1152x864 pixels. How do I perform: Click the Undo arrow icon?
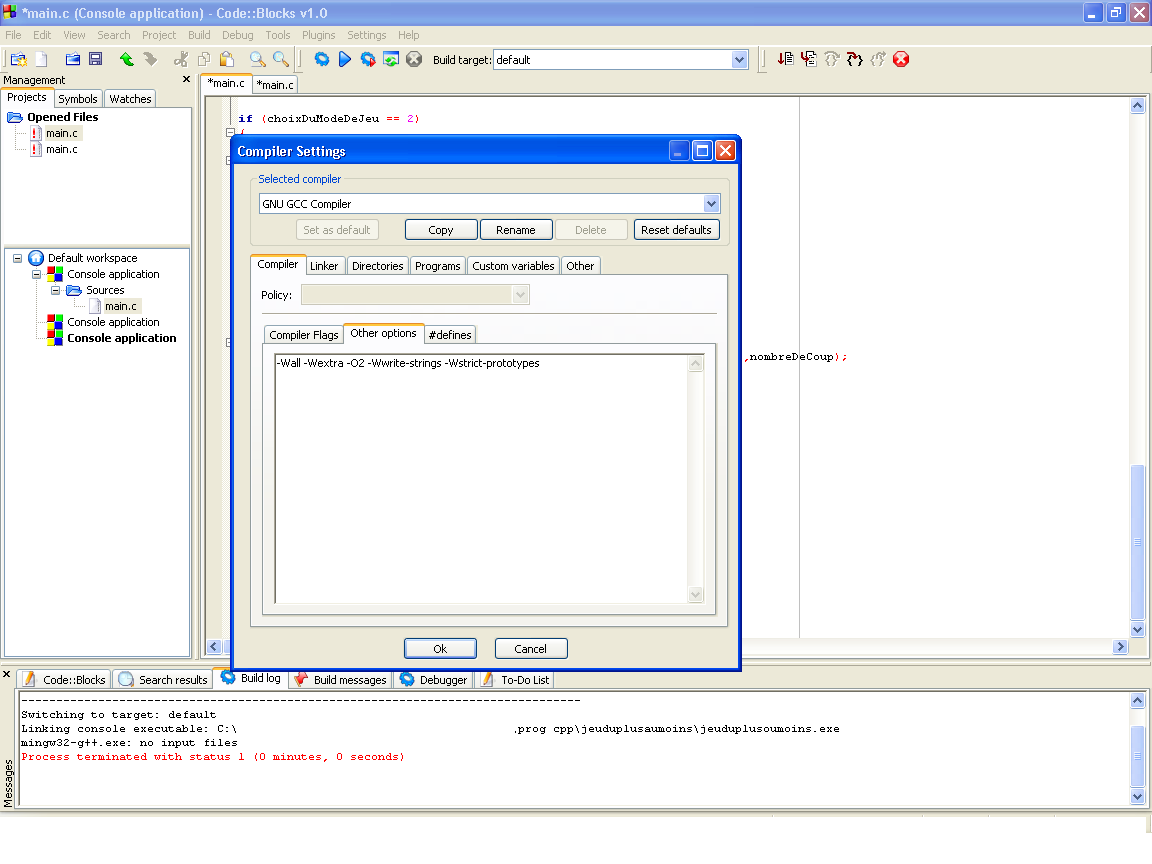126,59
